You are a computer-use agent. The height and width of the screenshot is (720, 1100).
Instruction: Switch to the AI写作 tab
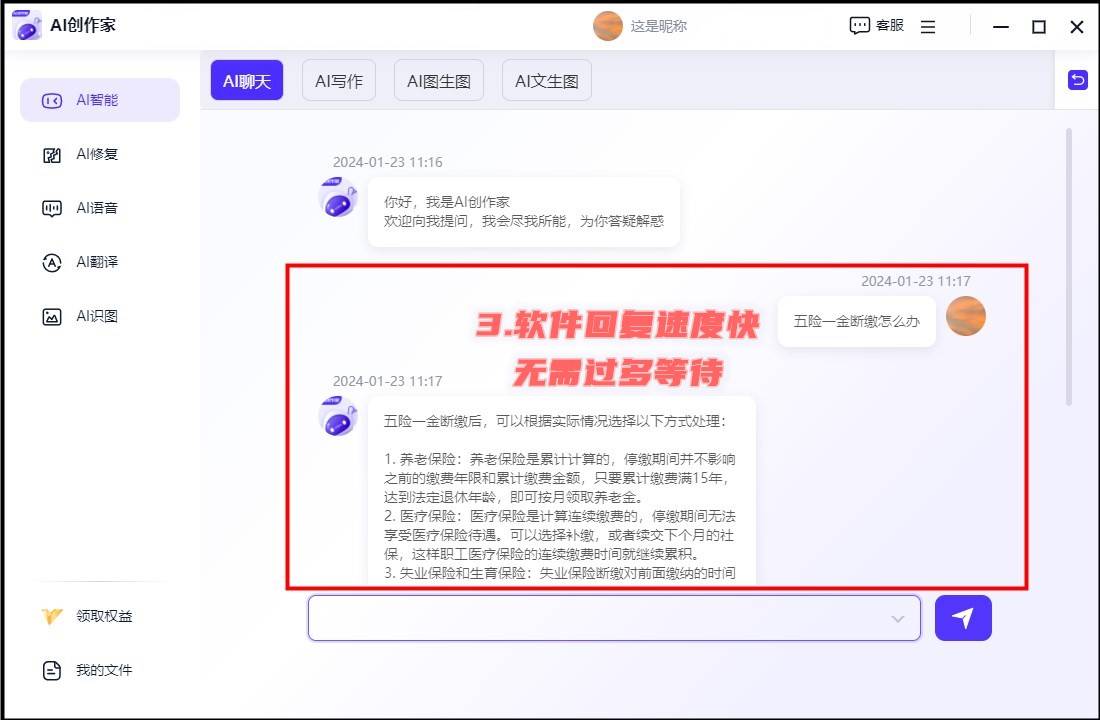tap(338, 81)
